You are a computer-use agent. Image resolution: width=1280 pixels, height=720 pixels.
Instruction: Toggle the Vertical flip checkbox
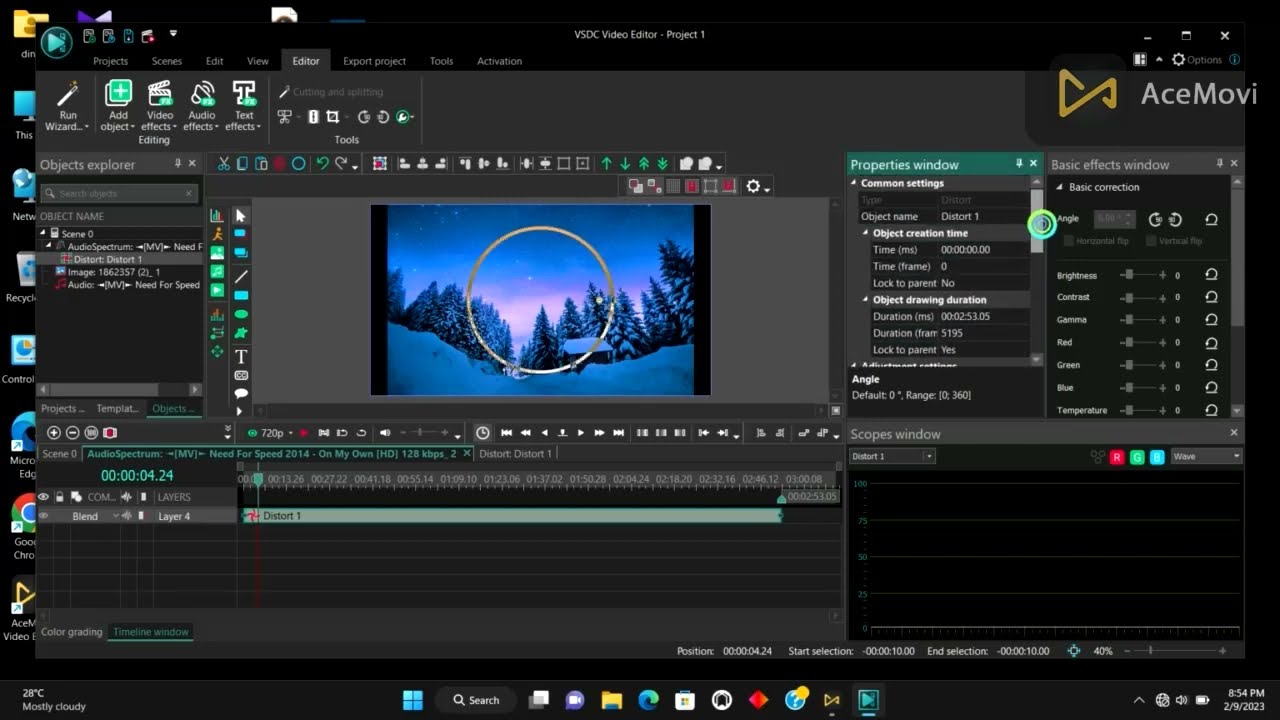[x=1151, y=241]
